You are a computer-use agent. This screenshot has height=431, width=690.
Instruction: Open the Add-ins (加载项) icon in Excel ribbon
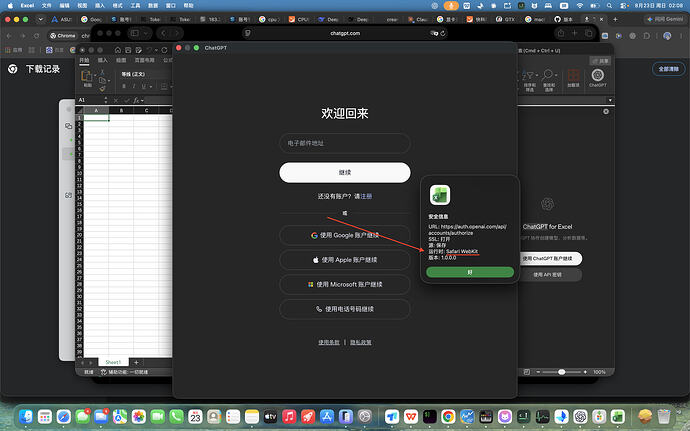pos(573,75)
